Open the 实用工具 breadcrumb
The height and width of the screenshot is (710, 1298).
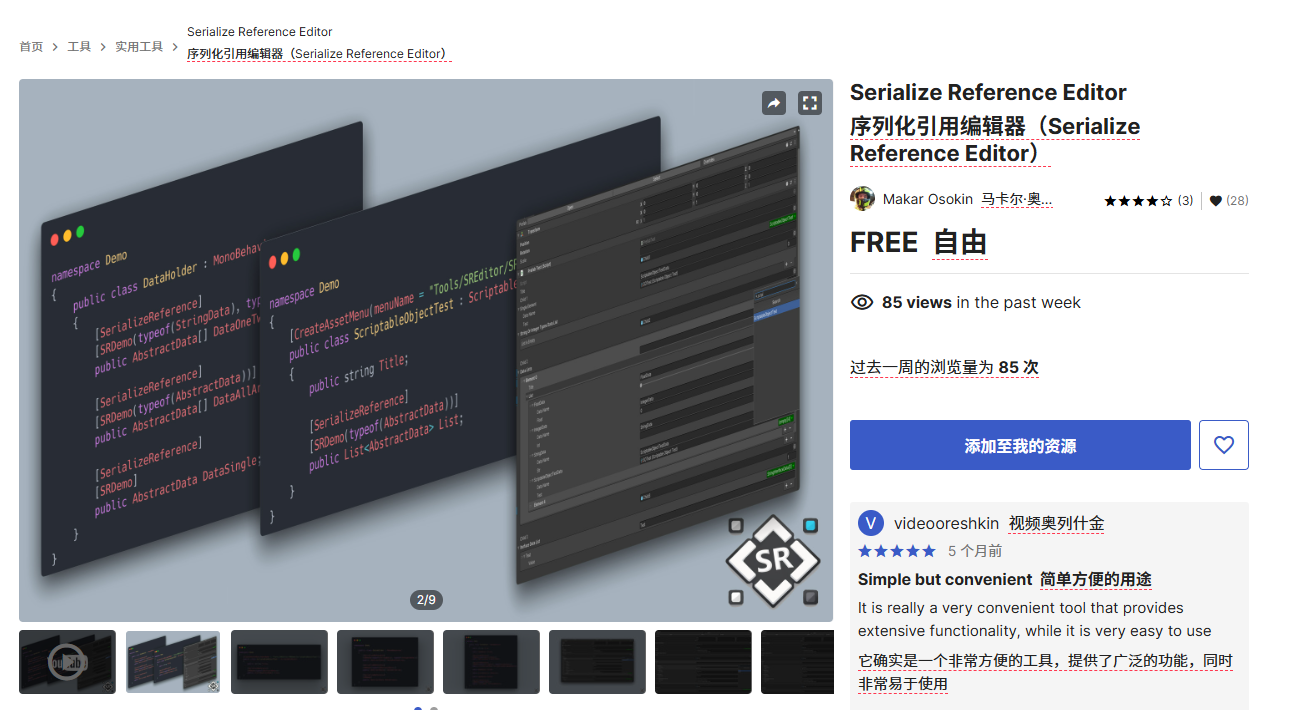[x=139, y=46]
